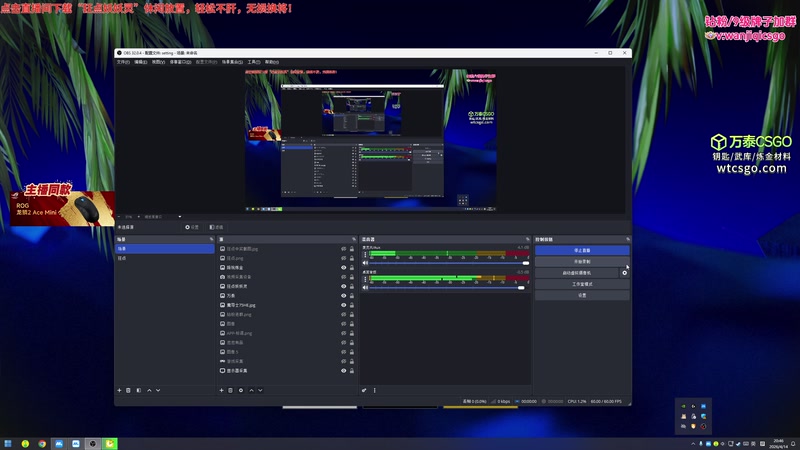Show the 游戏采集 source via eye icon
Screen dimensions: 800x450
point(343,361)
